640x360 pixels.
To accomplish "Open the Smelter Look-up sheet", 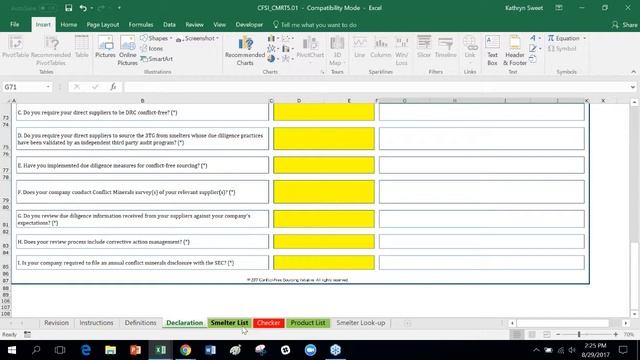I will [361, 322].
